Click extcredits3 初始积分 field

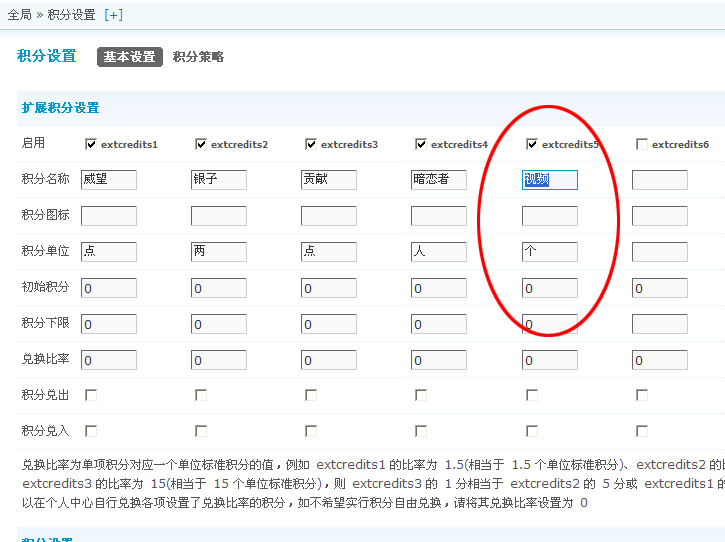[x=329, y=288]
